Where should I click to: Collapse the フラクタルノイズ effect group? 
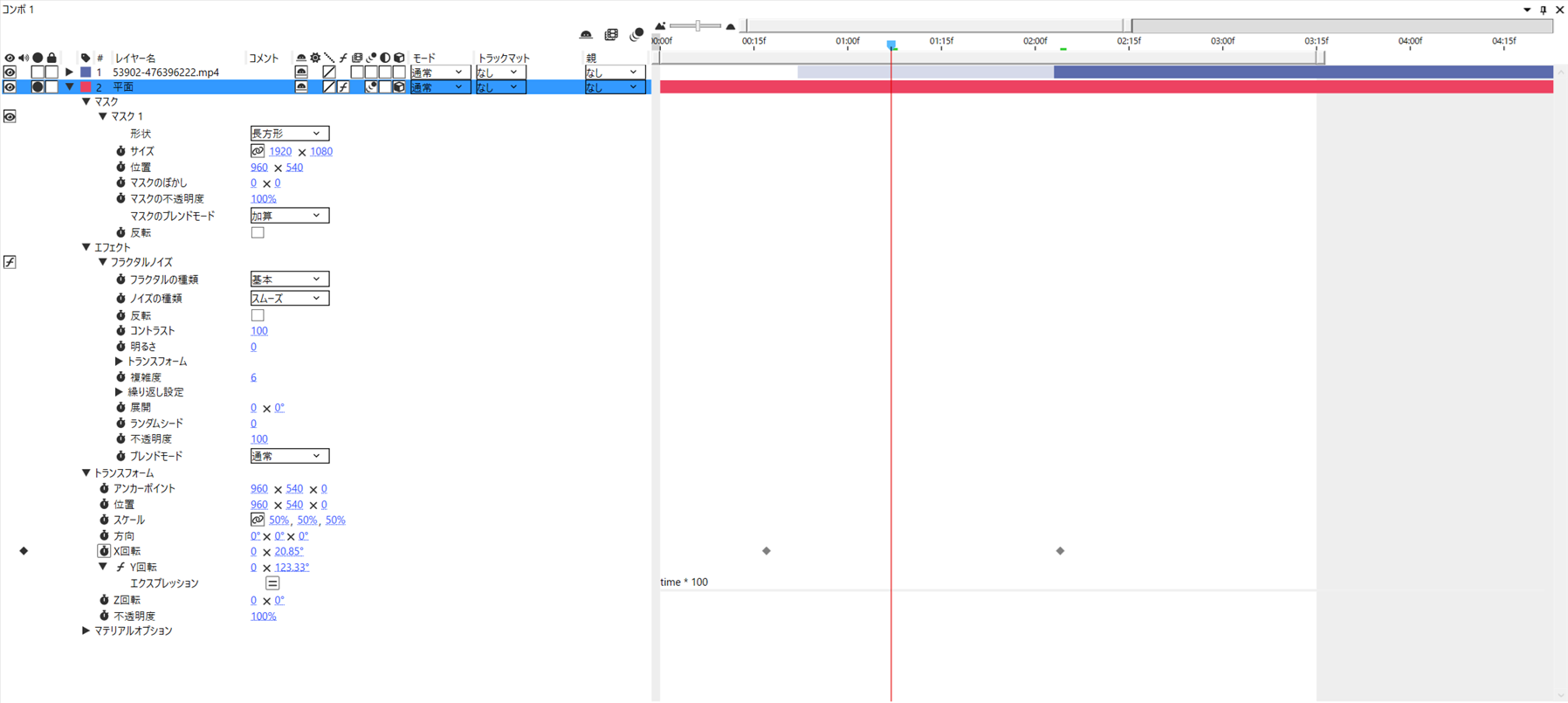click(x=102, y=262)
